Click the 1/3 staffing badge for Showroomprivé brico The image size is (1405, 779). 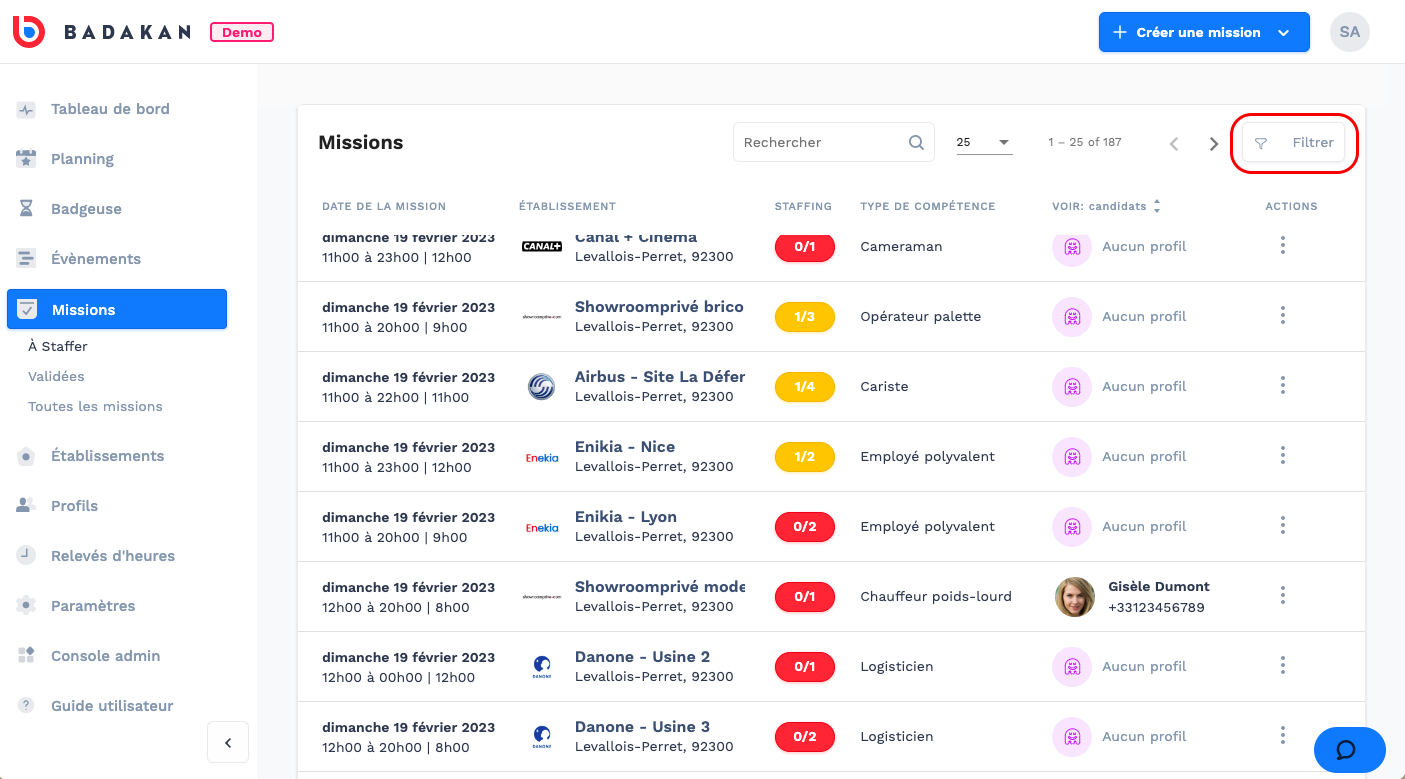click(x=805, y=317)
